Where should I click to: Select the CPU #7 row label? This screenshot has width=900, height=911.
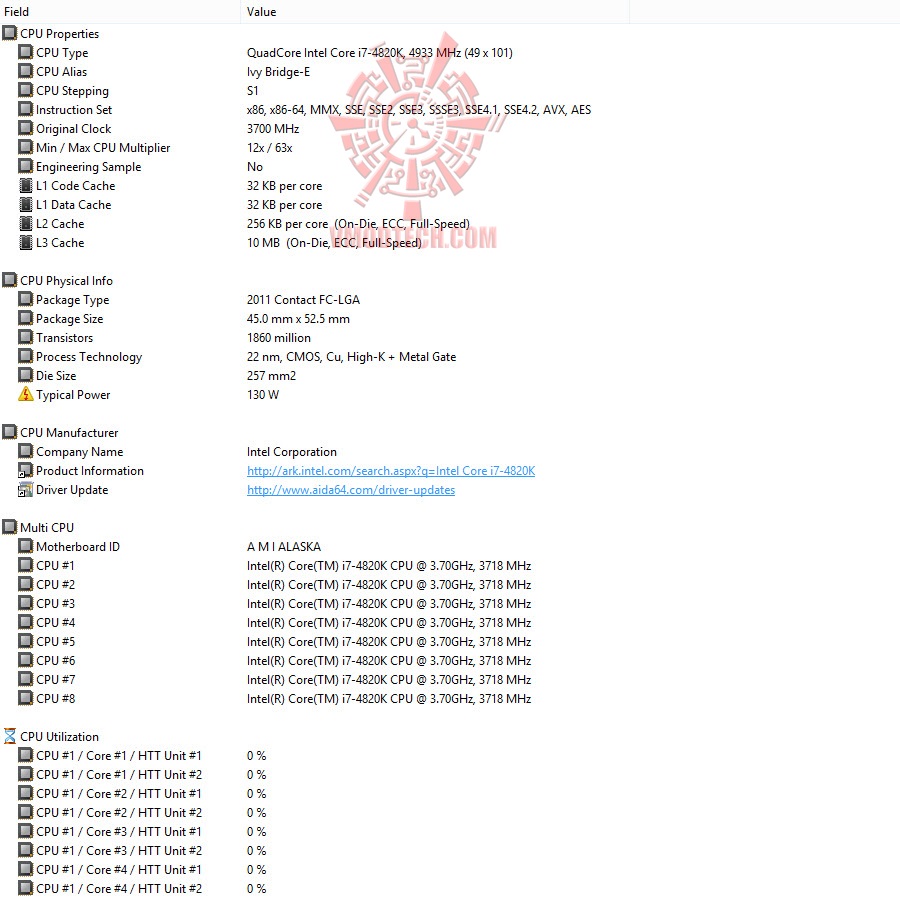tap(56, 679)
